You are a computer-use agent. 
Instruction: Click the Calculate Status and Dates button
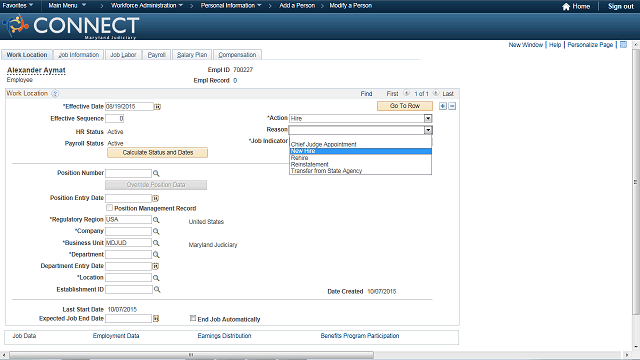(158, 153)
